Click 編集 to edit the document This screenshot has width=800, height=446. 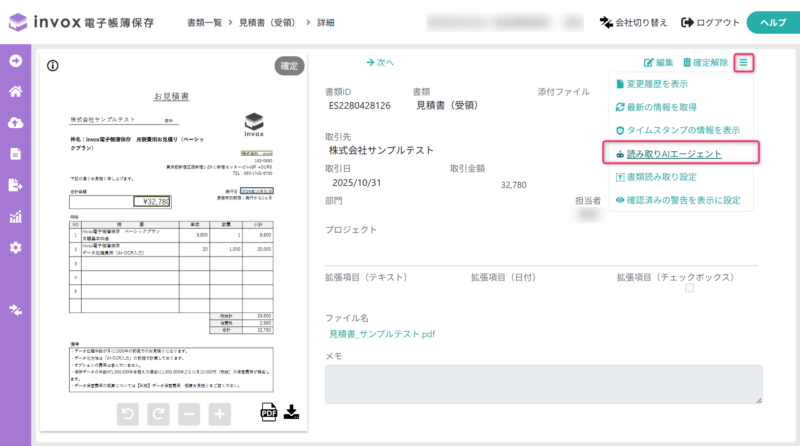(x=658, y=63)
